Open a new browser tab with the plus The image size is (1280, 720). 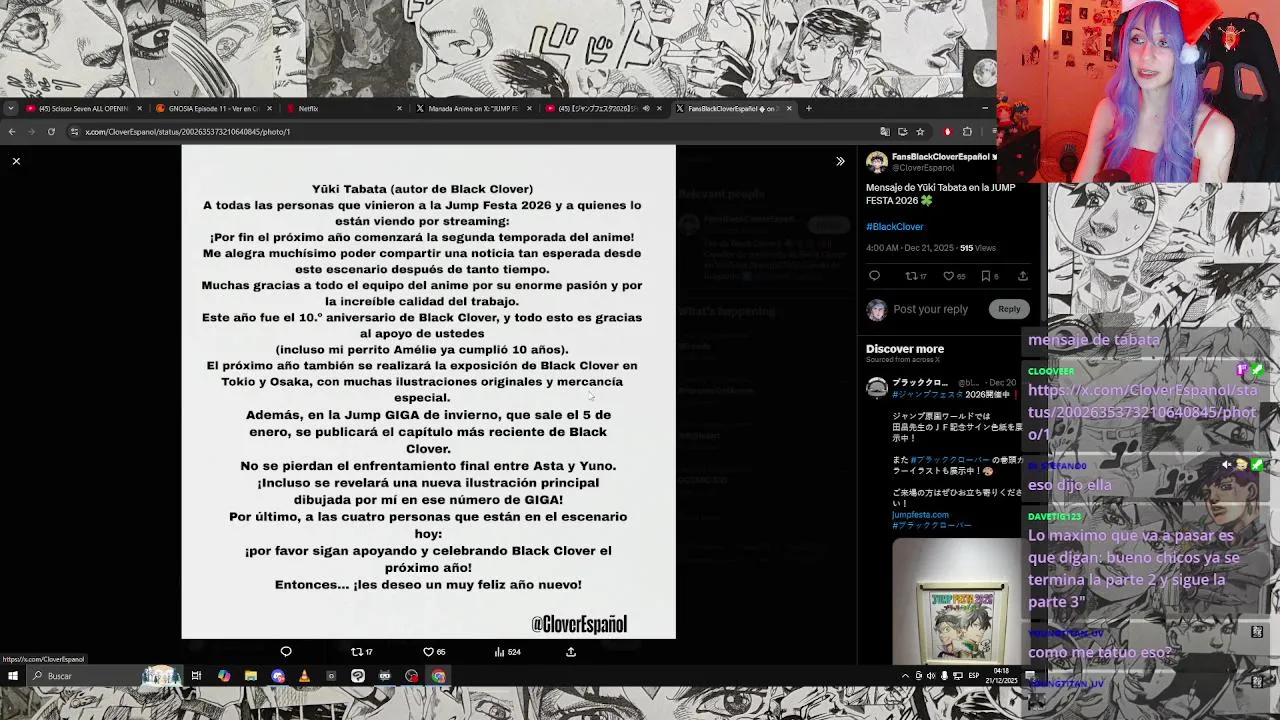pos(809,108)
